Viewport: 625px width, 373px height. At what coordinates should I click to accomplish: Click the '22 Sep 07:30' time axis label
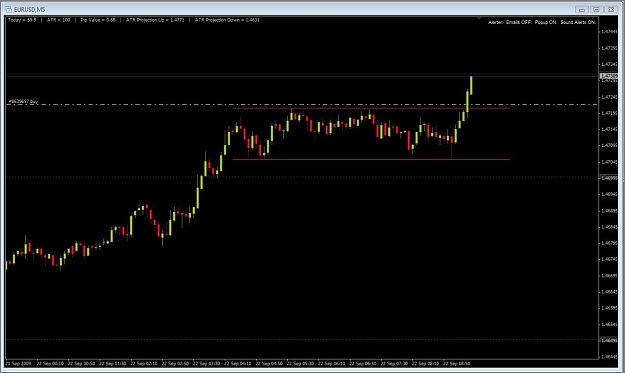click(394, 363)
